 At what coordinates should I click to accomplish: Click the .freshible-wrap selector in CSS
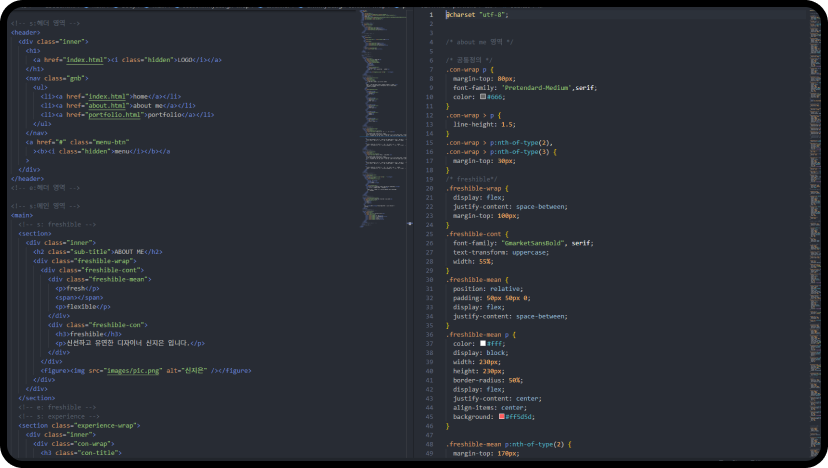pos(473,189)
